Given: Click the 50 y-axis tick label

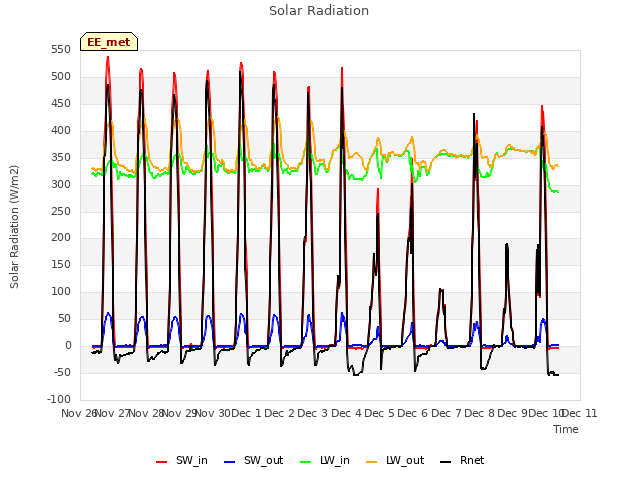Looking at the screenshot, I should point(64,318).
